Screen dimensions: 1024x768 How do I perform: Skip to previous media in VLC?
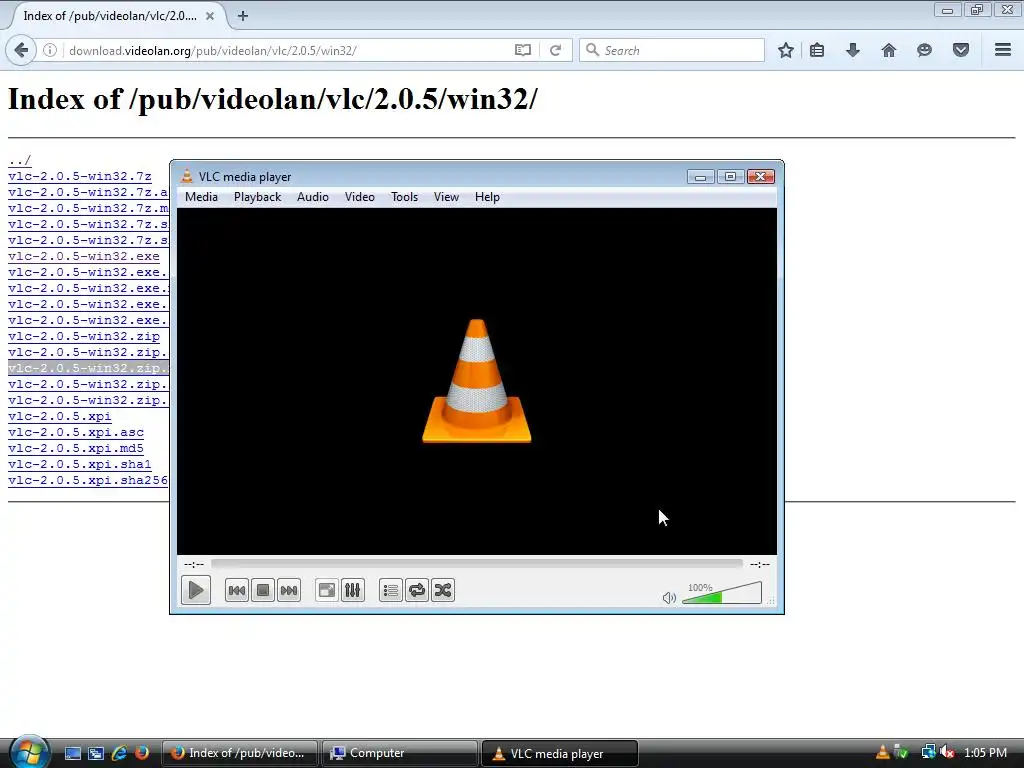(x=236, y=590)
